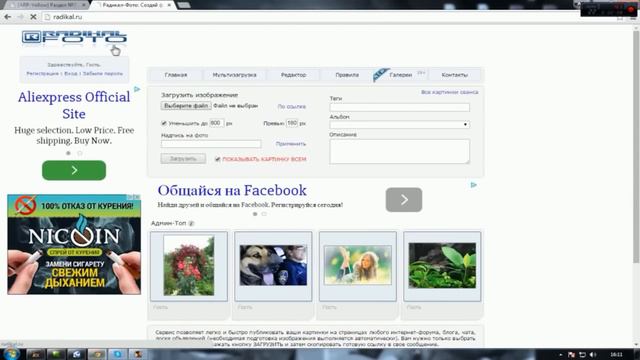Select first carousel dot in Aliexpress ad
Screen dimensions: 640x360
(x=68, y=153)
